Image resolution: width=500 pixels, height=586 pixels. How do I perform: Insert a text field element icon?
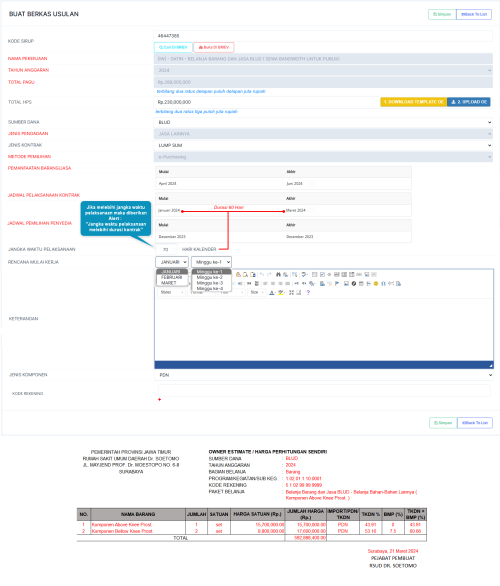tap(336, 274)
